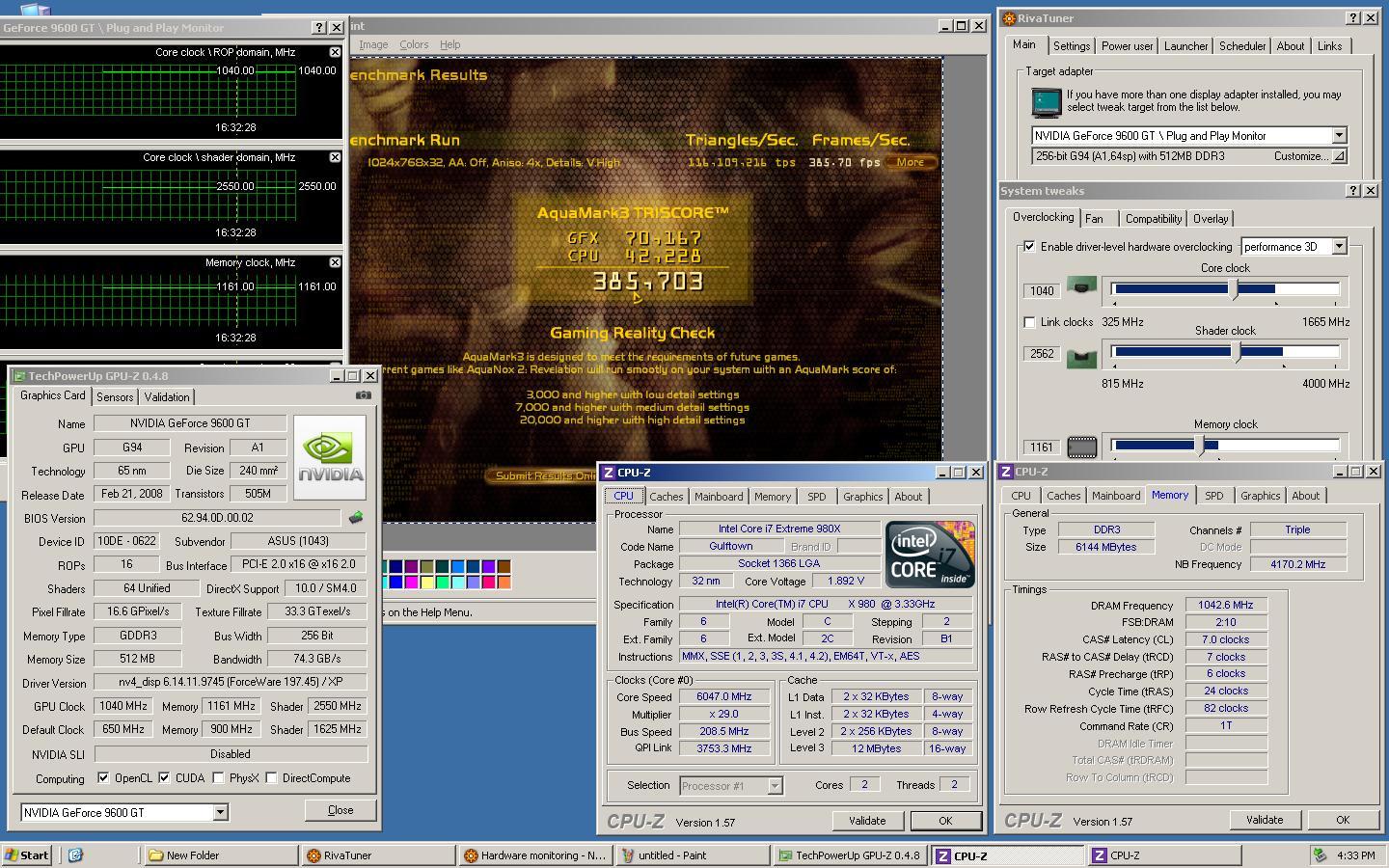
Task: Click TechPowerUp GPU-Z taskbar button
Action: click(850, 854)
